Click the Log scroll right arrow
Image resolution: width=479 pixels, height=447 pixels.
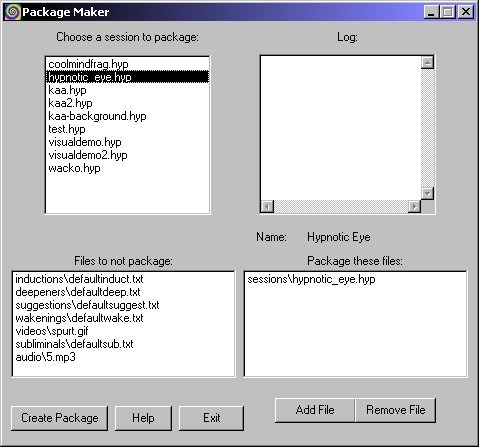tap(414, 207)
